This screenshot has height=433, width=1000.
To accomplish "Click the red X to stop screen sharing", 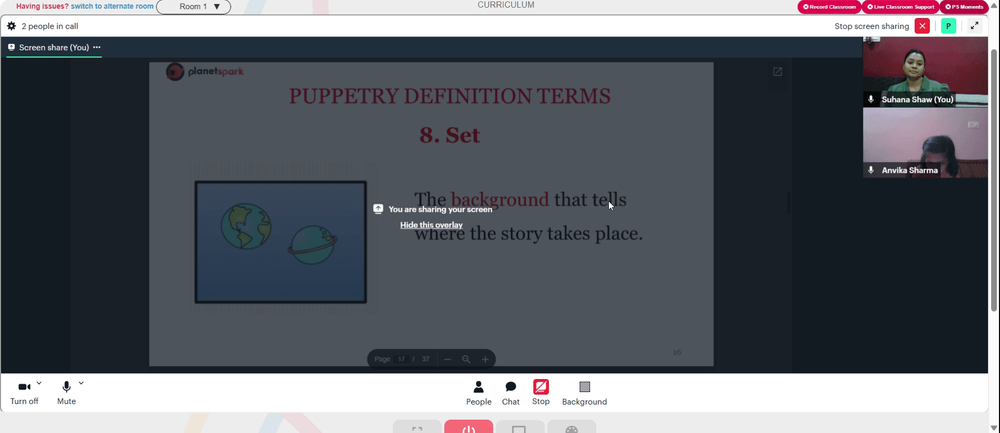I will click(922, 26).
